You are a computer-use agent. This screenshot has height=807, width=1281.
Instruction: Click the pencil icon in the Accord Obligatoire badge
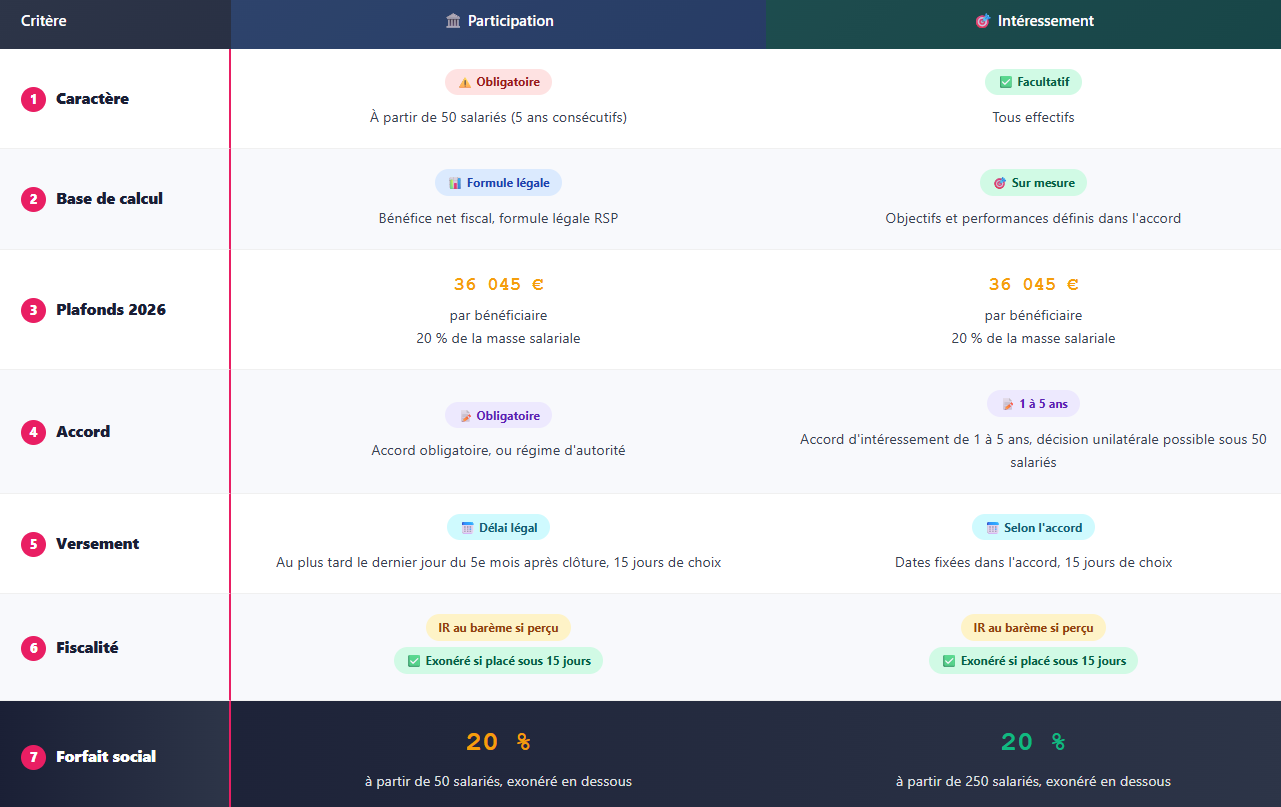[x=465, y=416]
